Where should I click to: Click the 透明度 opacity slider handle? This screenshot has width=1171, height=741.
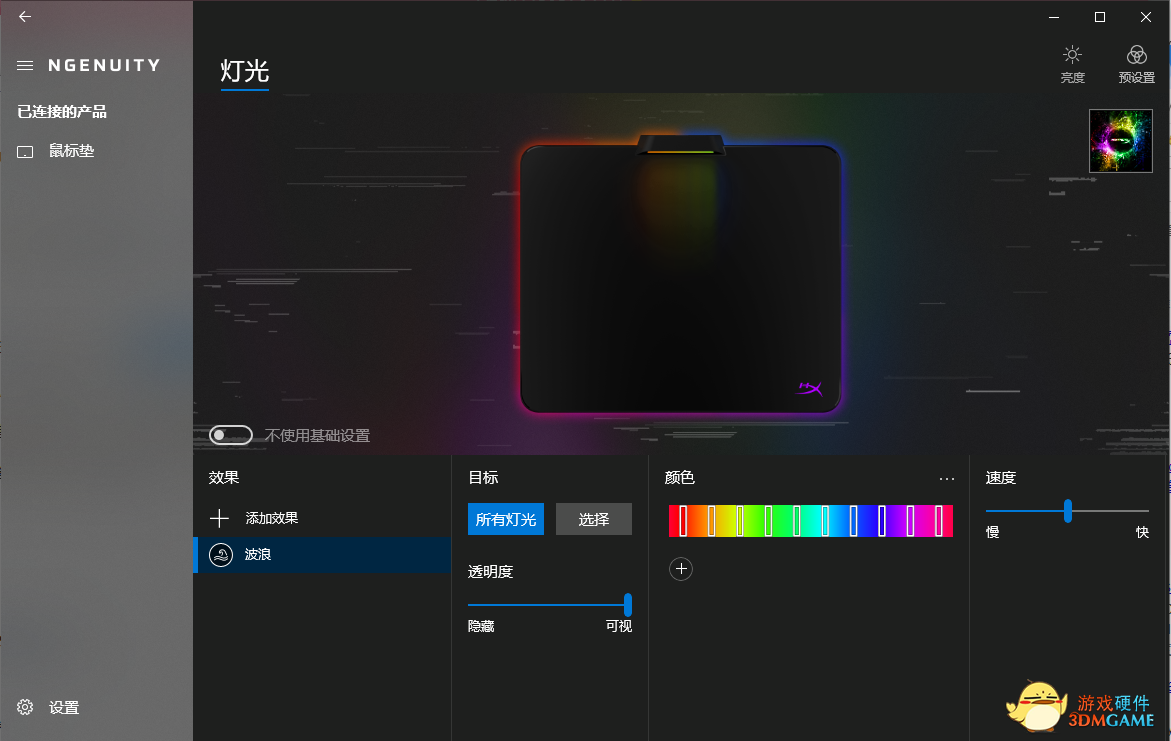coord(627,604)
